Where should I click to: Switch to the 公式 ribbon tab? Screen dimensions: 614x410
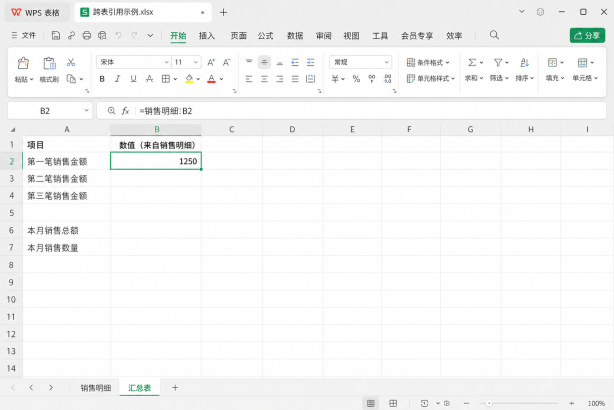coord(265,36)
